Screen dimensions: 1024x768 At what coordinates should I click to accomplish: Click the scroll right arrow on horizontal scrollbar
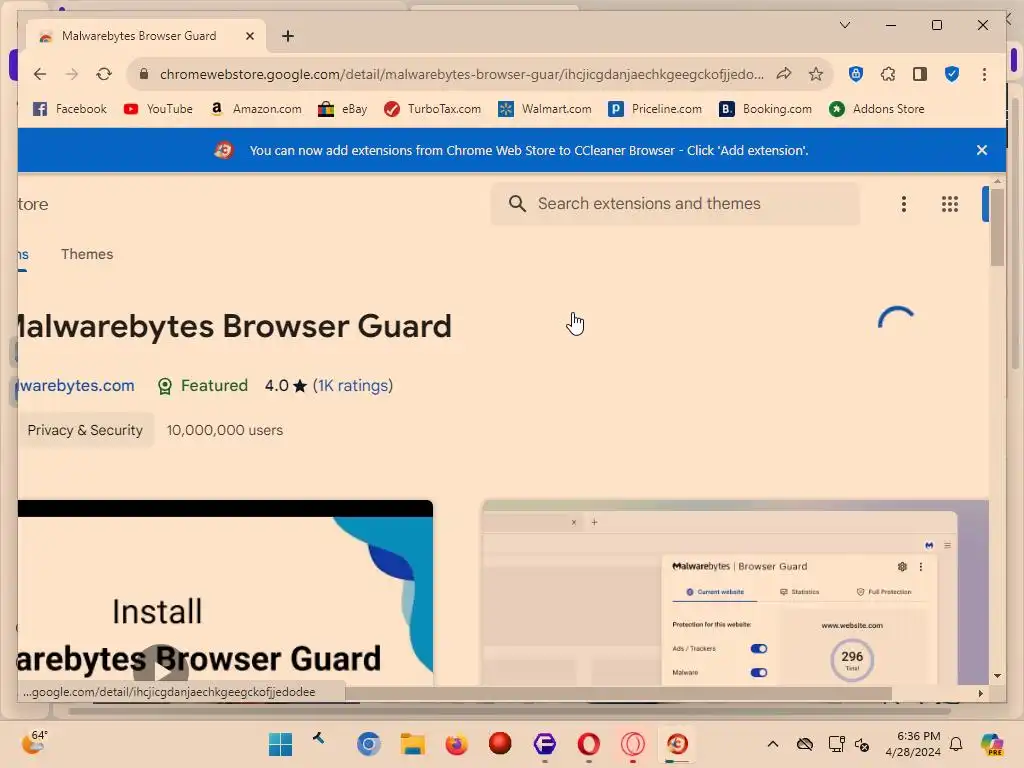click(x=980, y=694)
